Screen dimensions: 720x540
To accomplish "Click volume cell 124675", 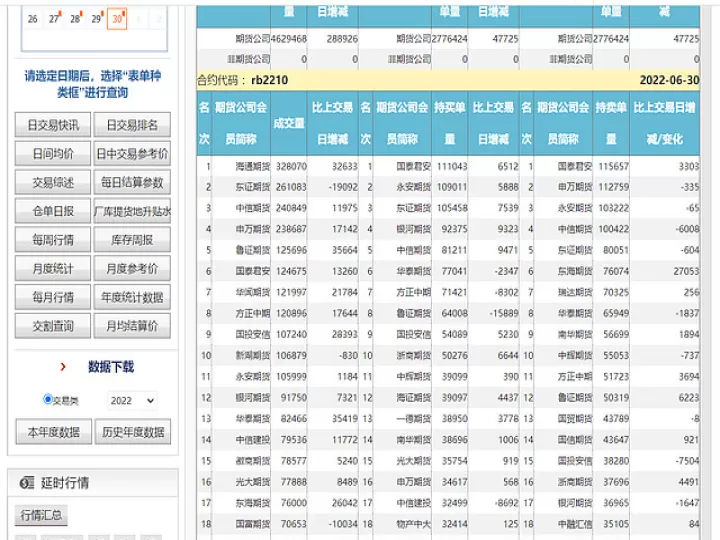I will click(x=291, y=271).
